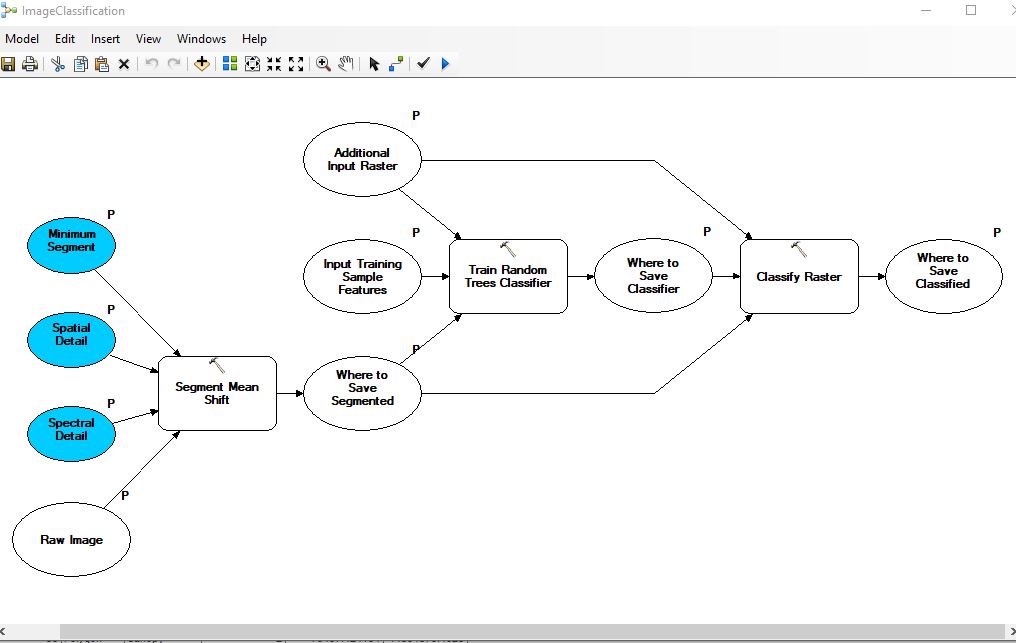1016x643 pixels.
Task: Open the Edit menu
Action: pyautogui.click(x=65, y=39)
